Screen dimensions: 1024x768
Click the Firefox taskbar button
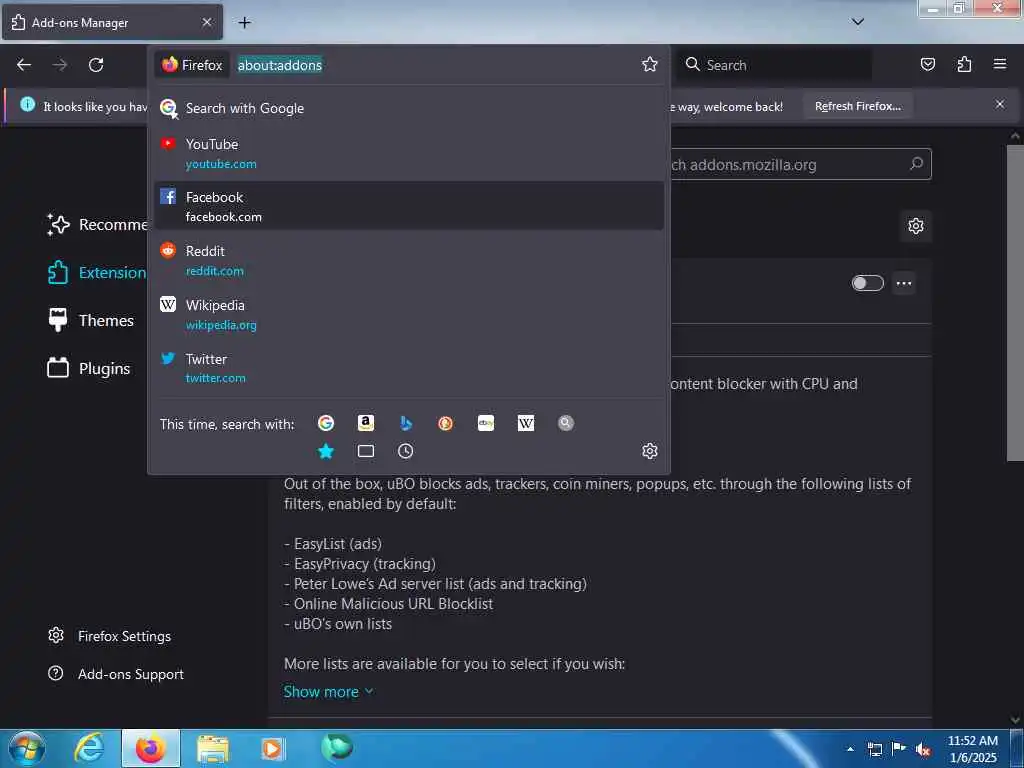coord(151,748)
